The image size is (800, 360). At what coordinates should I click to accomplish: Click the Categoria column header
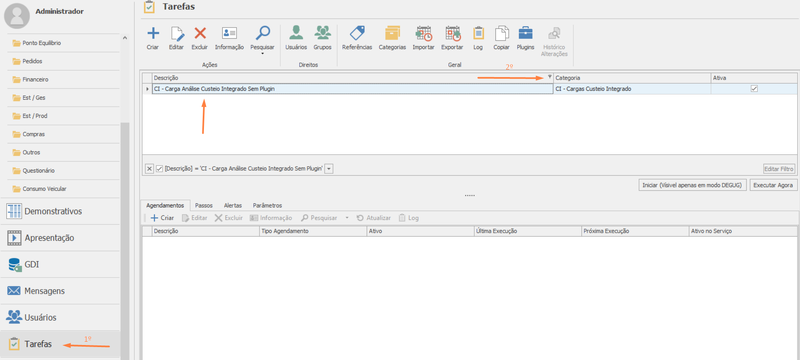click(632, 78)
